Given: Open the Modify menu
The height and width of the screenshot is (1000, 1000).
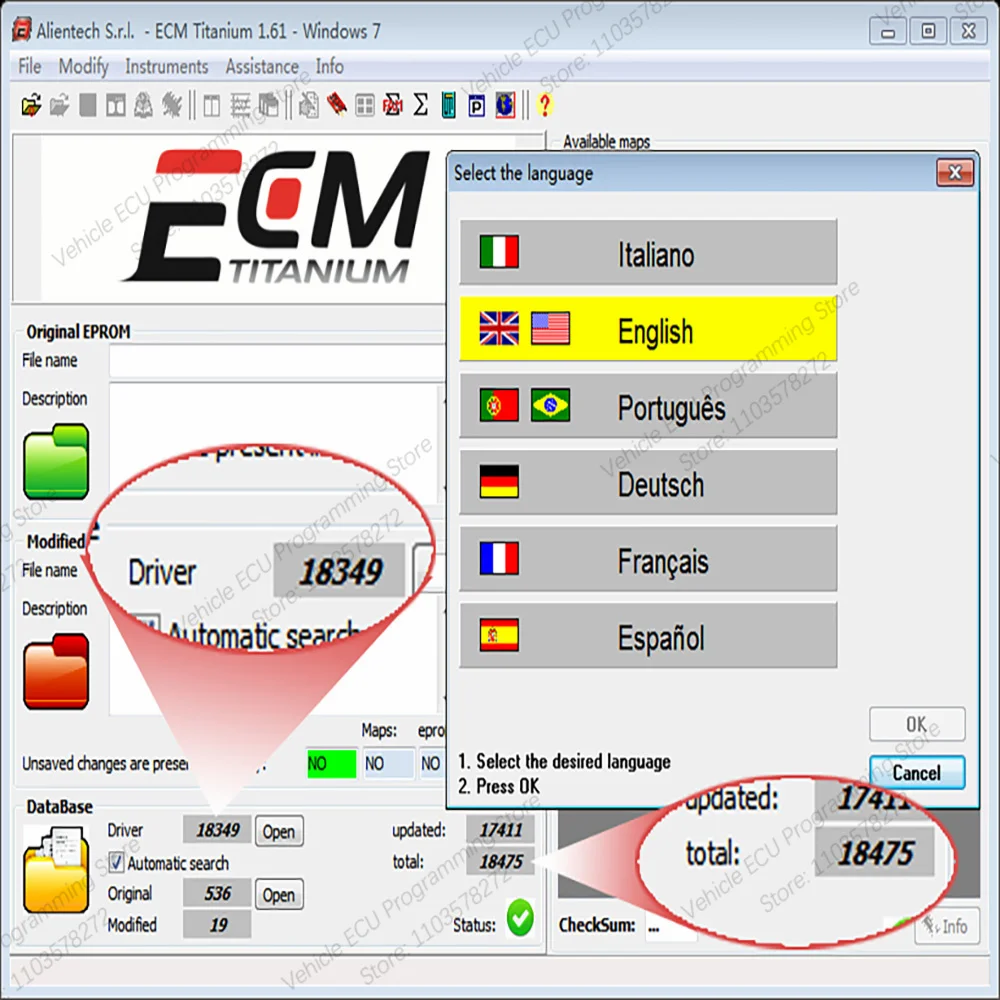Looking at the screenshot, I should point(83,67).
